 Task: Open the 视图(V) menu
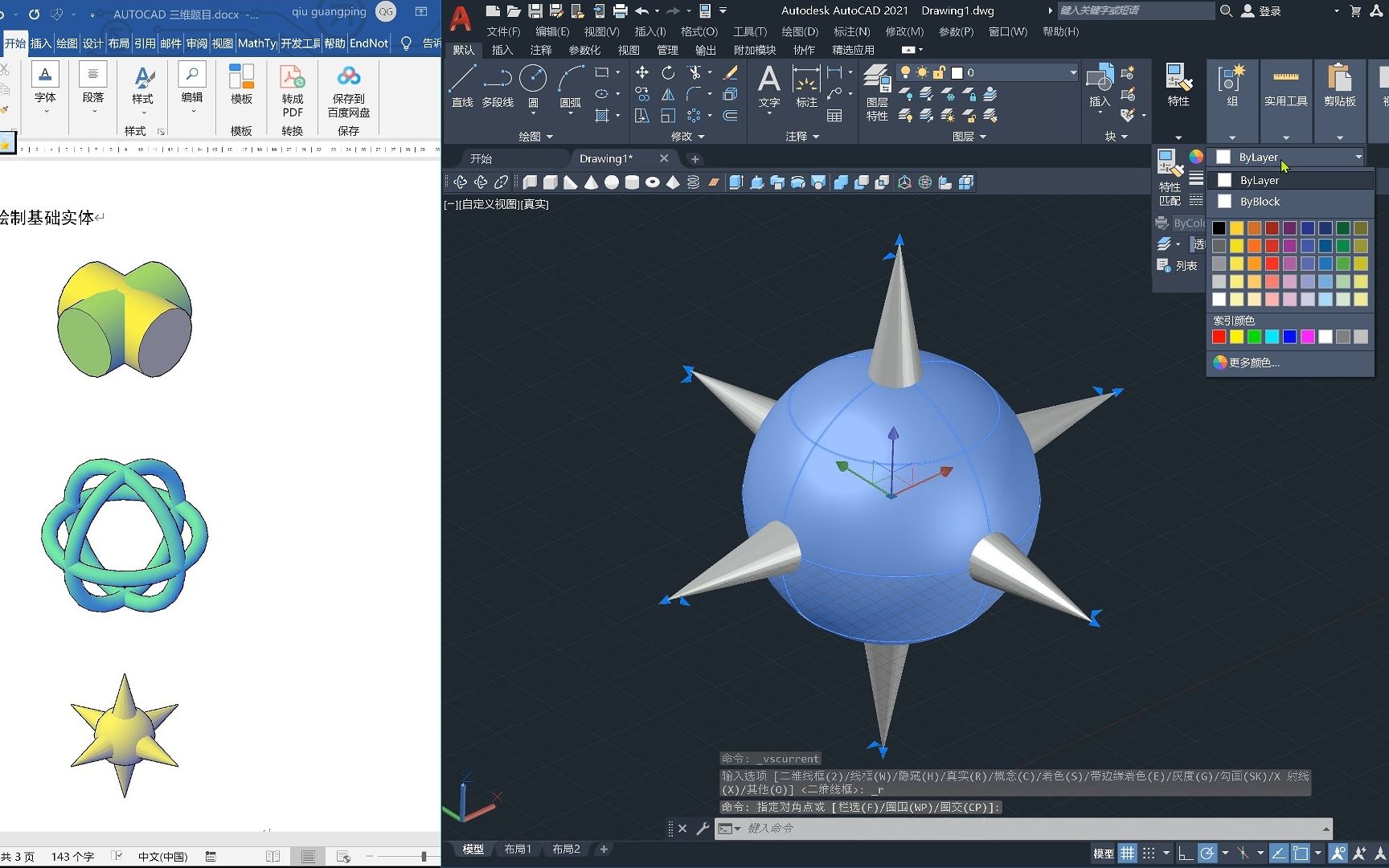(x=600, y=31)
